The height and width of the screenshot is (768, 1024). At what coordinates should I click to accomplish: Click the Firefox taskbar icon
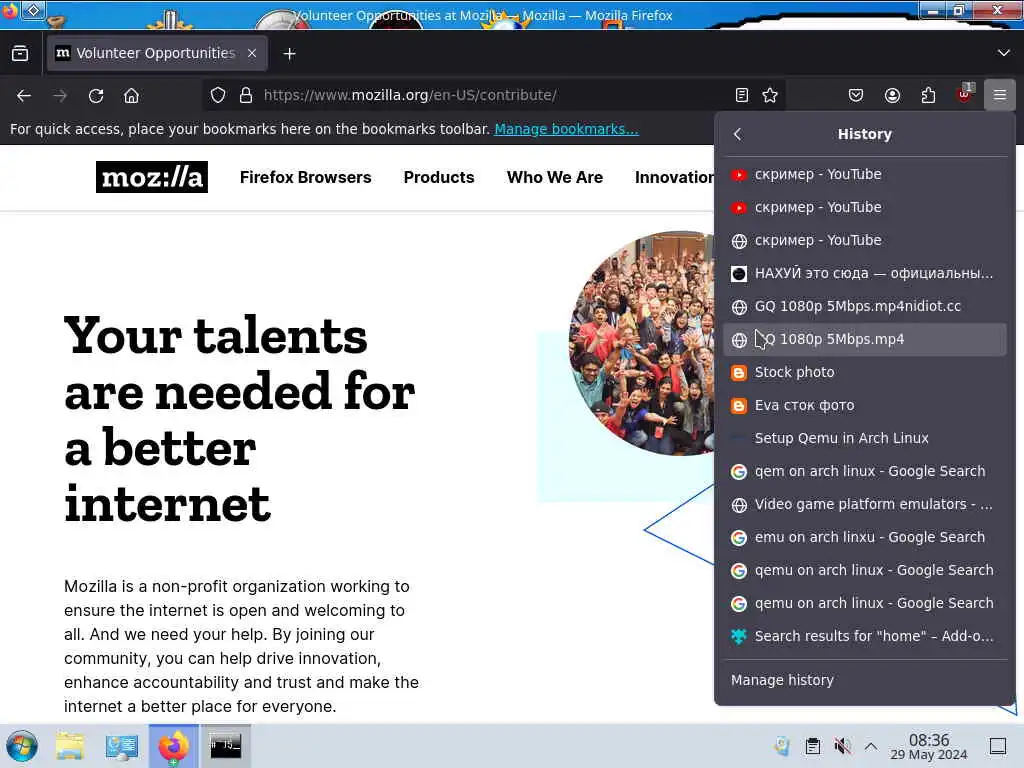click(173, 746)
